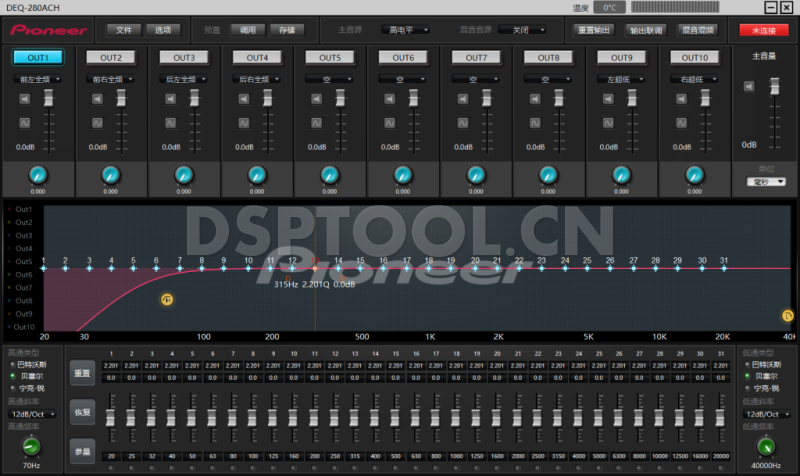Invert phase on the OUT10 channel
The width and height of the screenshot is (800, 476).
(x=681, y=123)
